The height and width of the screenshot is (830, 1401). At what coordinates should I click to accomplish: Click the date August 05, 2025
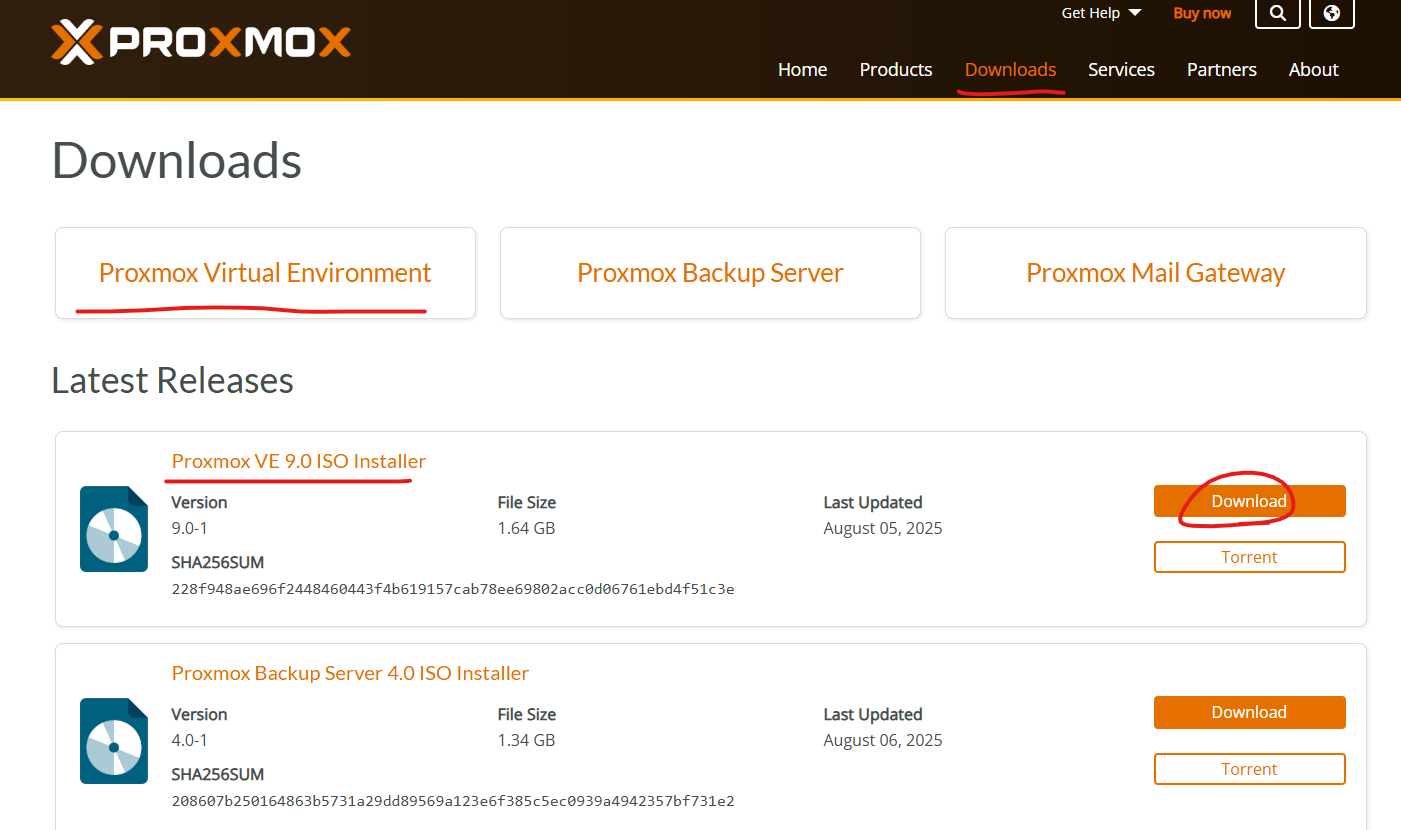(x=883, y=528)
